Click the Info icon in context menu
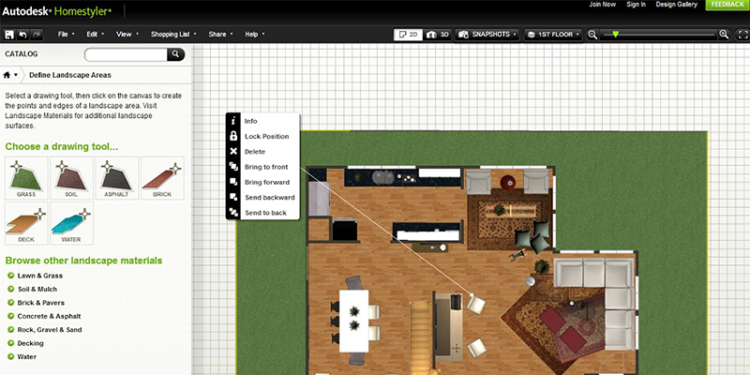 point(233,121)
